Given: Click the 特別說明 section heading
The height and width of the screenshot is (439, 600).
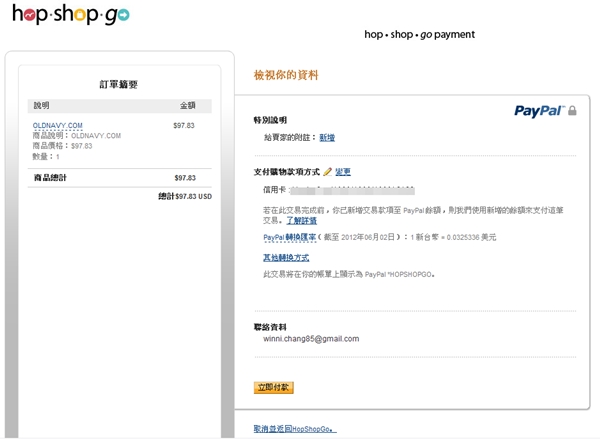Looking at the screenshot, I should coord(270,120).
